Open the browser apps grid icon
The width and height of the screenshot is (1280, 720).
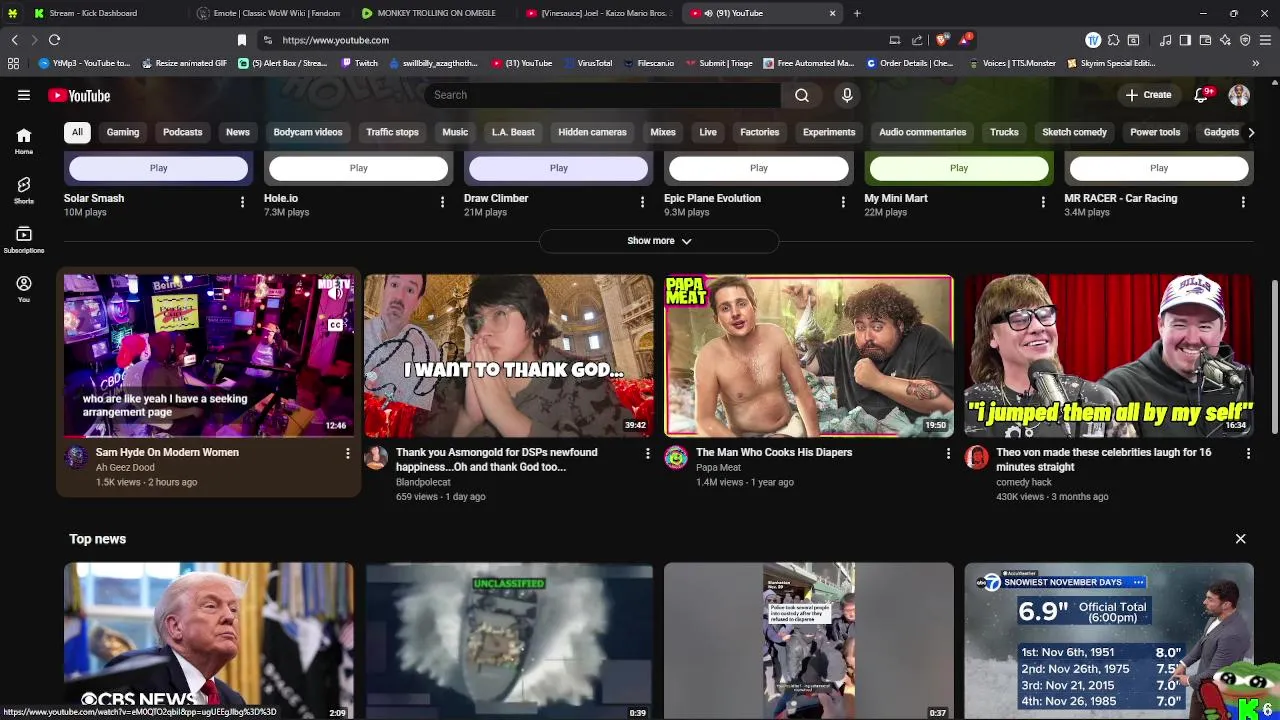pos(13,63)
